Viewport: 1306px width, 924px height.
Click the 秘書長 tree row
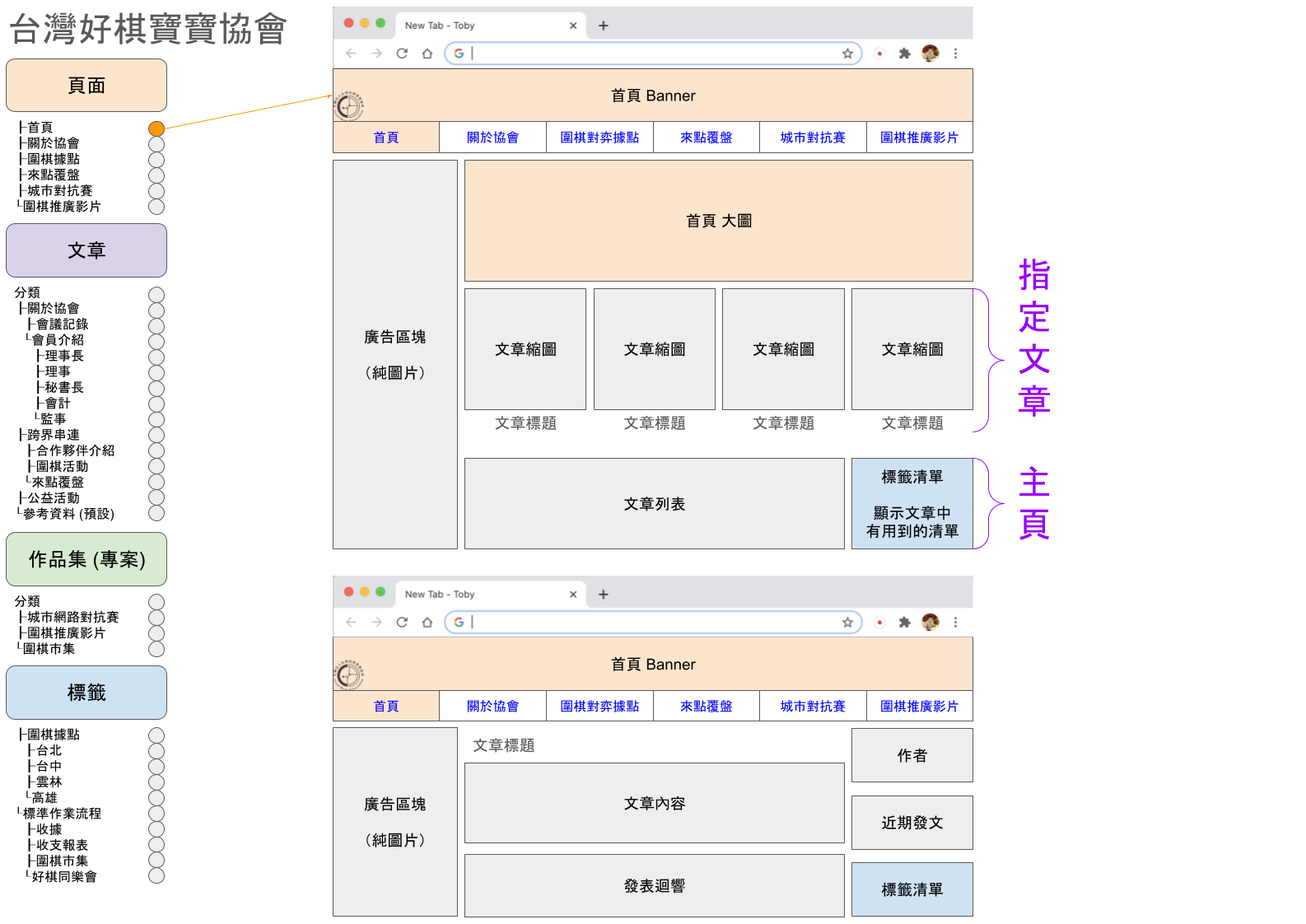tap(60, 388)
